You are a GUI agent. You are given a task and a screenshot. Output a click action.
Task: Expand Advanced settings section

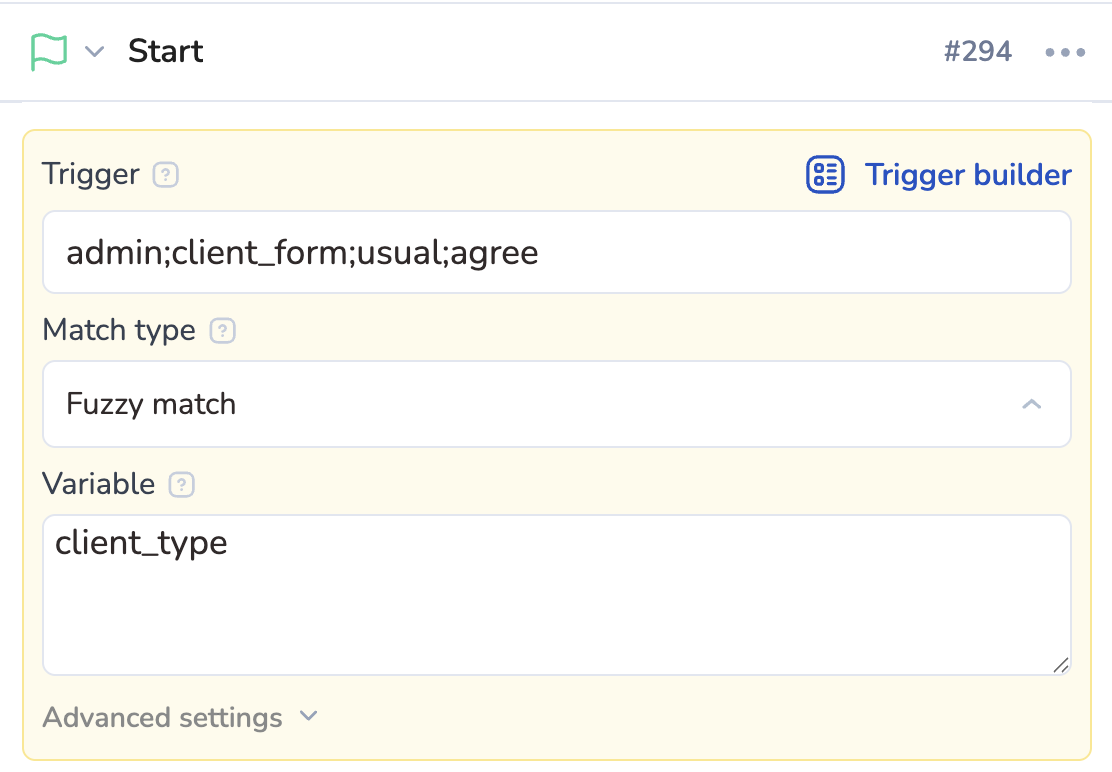(163, 718)
